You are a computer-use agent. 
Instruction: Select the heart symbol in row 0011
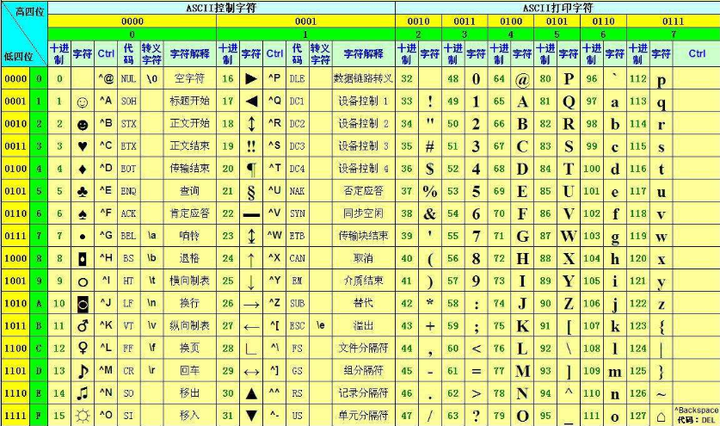83,146
